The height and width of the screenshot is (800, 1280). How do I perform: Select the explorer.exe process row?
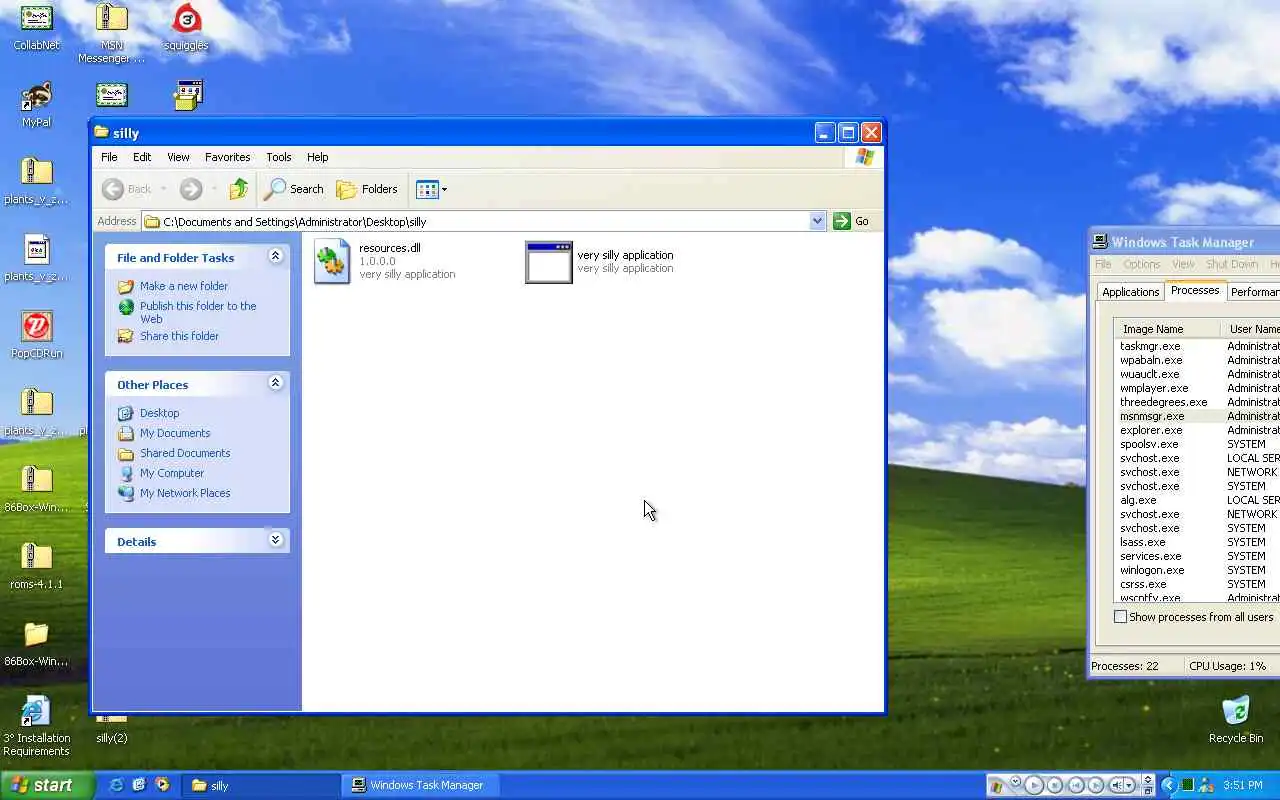click(1197, 430)
